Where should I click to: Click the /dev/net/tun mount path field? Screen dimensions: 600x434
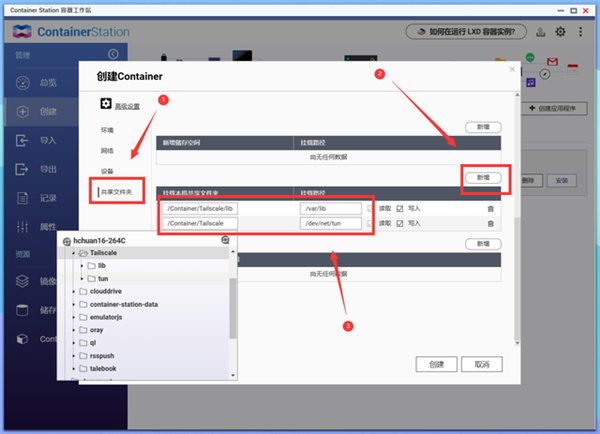(331, 224)
